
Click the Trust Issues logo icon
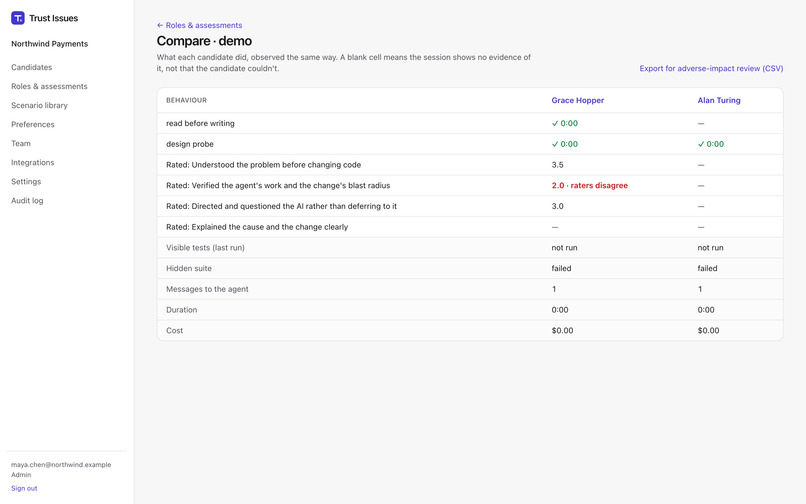tap(17, 18)
